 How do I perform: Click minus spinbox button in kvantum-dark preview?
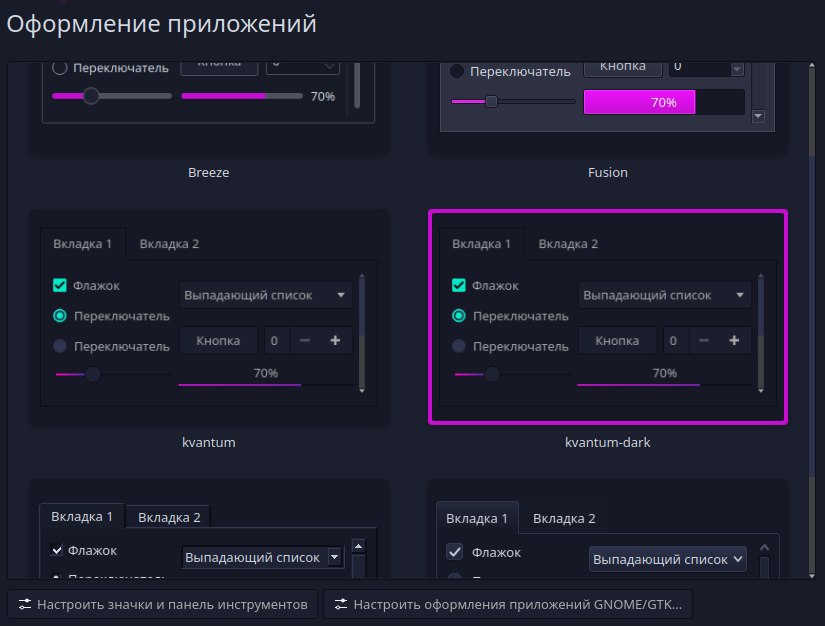pyautogui.click(x=703, y=340)
